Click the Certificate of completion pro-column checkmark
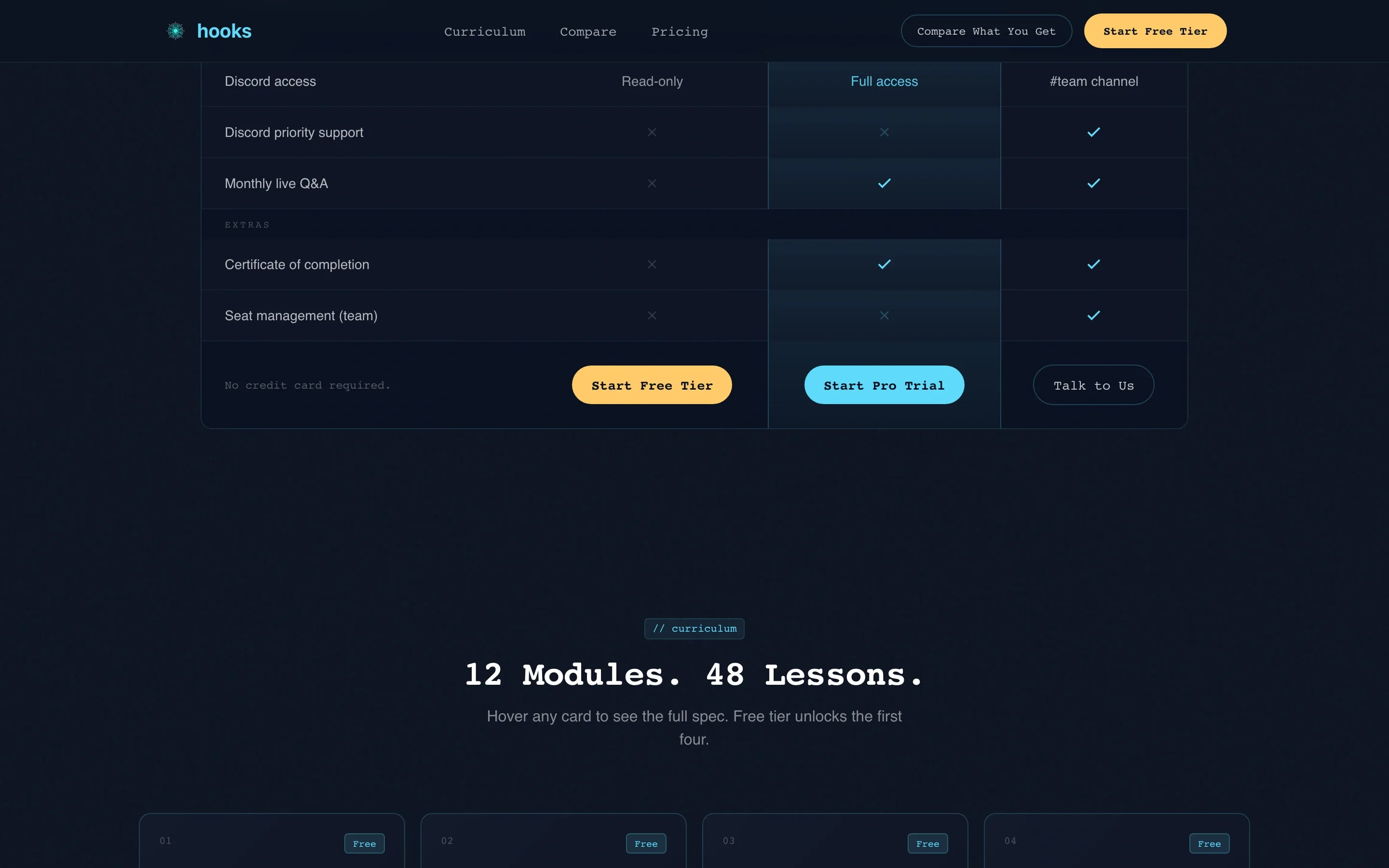Image resolution: width=1389 pixels, height=868 pixels. click(x=885, y=264)
